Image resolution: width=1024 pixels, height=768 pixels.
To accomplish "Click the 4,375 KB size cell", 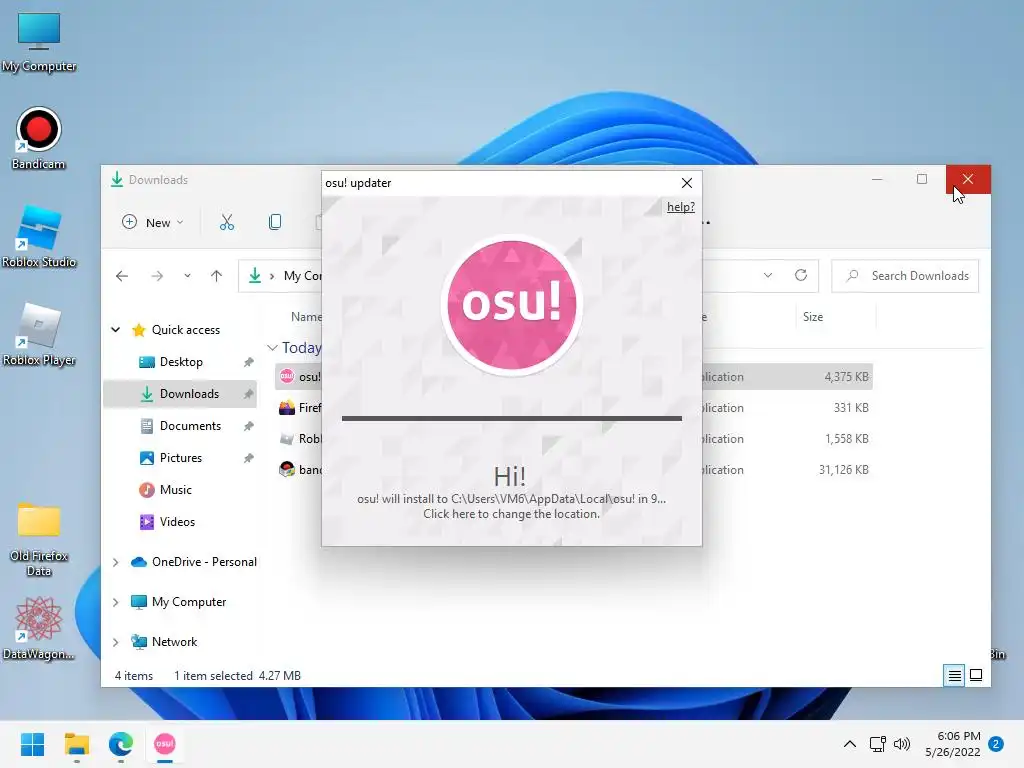I will (x=846, y=377).
